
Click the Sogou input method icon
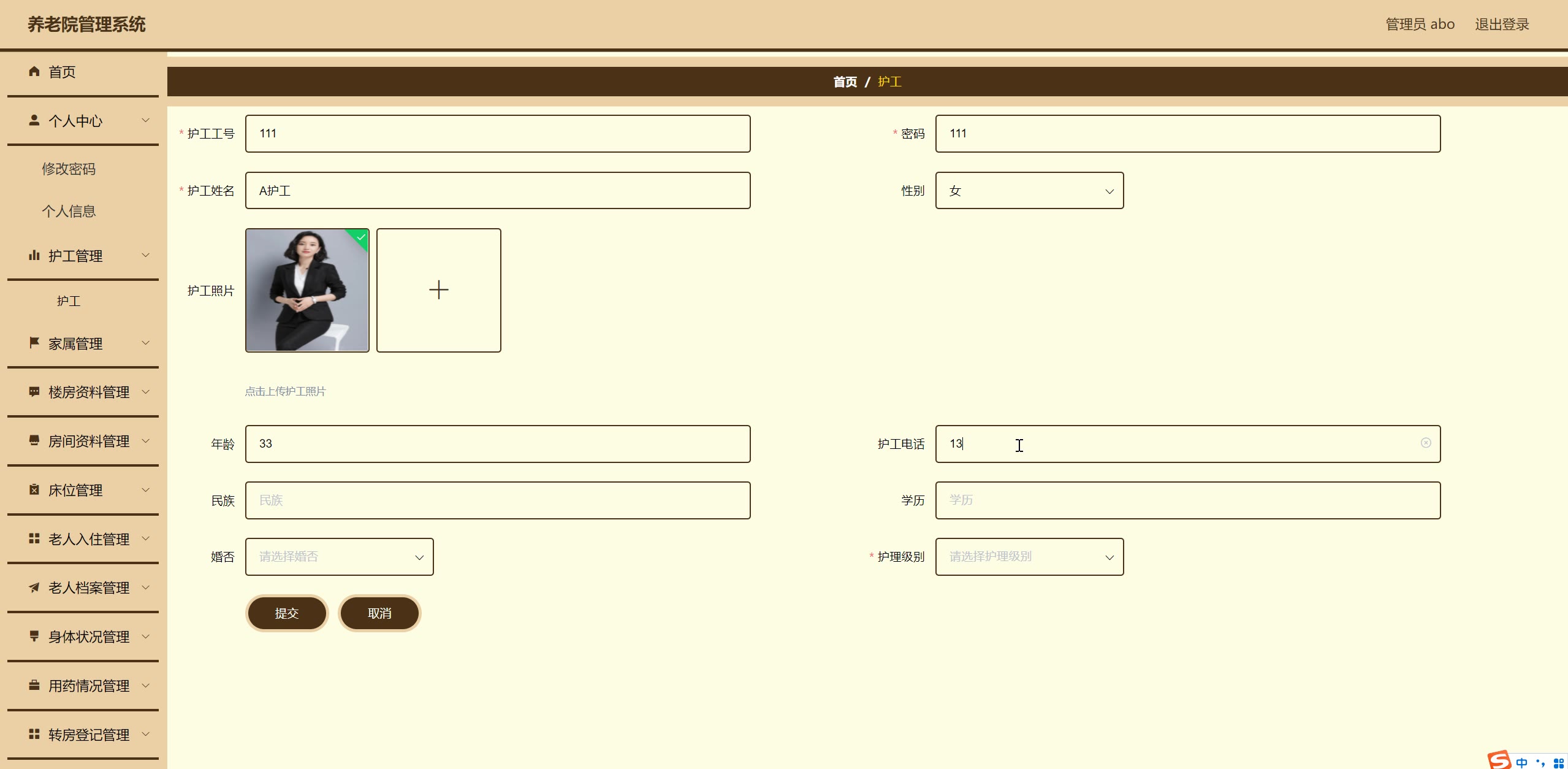(x=1500, y=760)
